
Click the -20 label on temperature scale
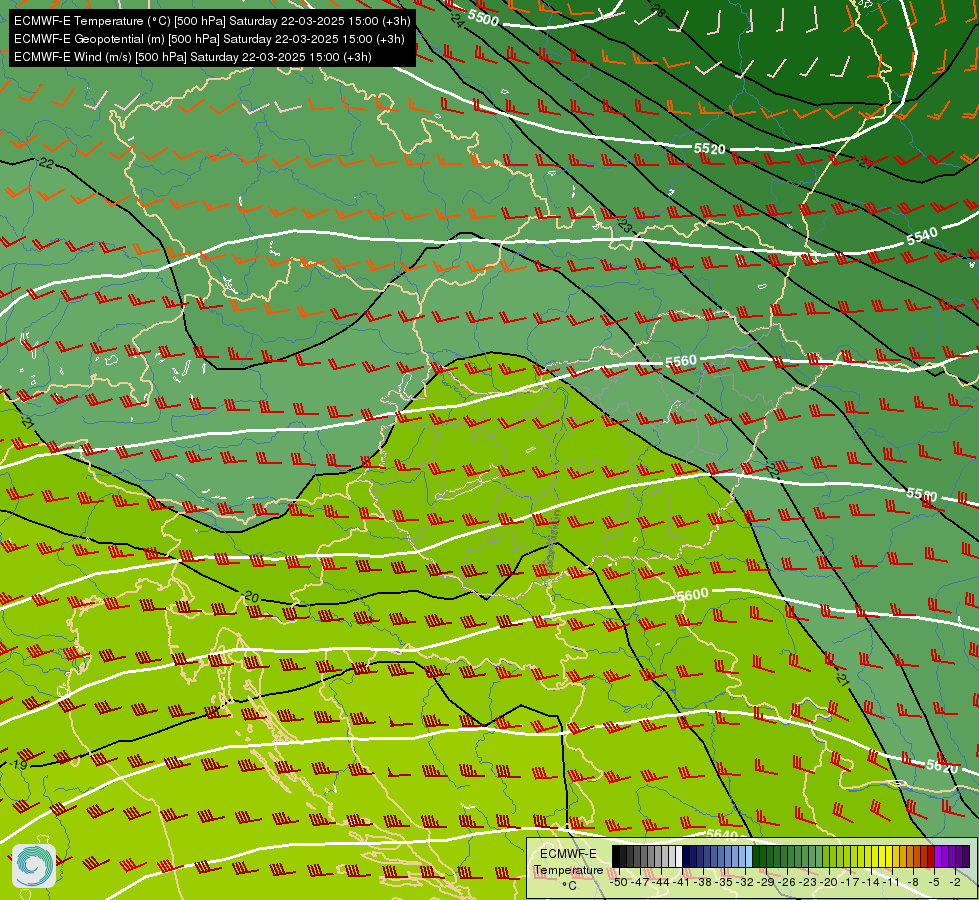click(x=829, y=882)
